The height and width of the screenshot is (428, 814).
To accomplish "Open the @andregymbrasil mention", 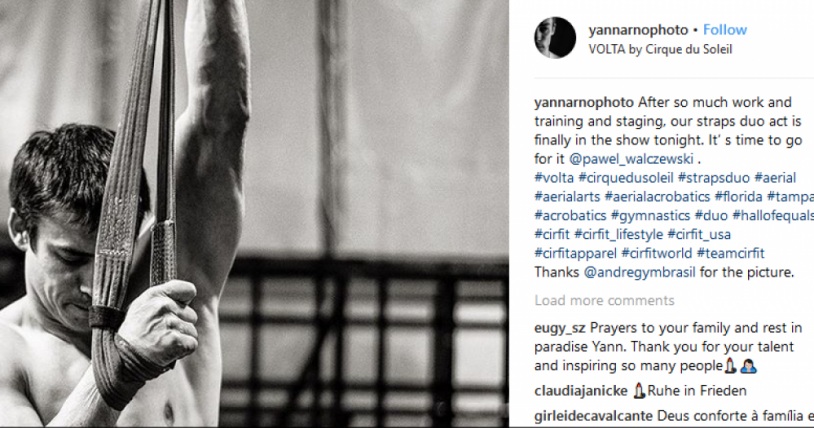I will tap(640, 272).
